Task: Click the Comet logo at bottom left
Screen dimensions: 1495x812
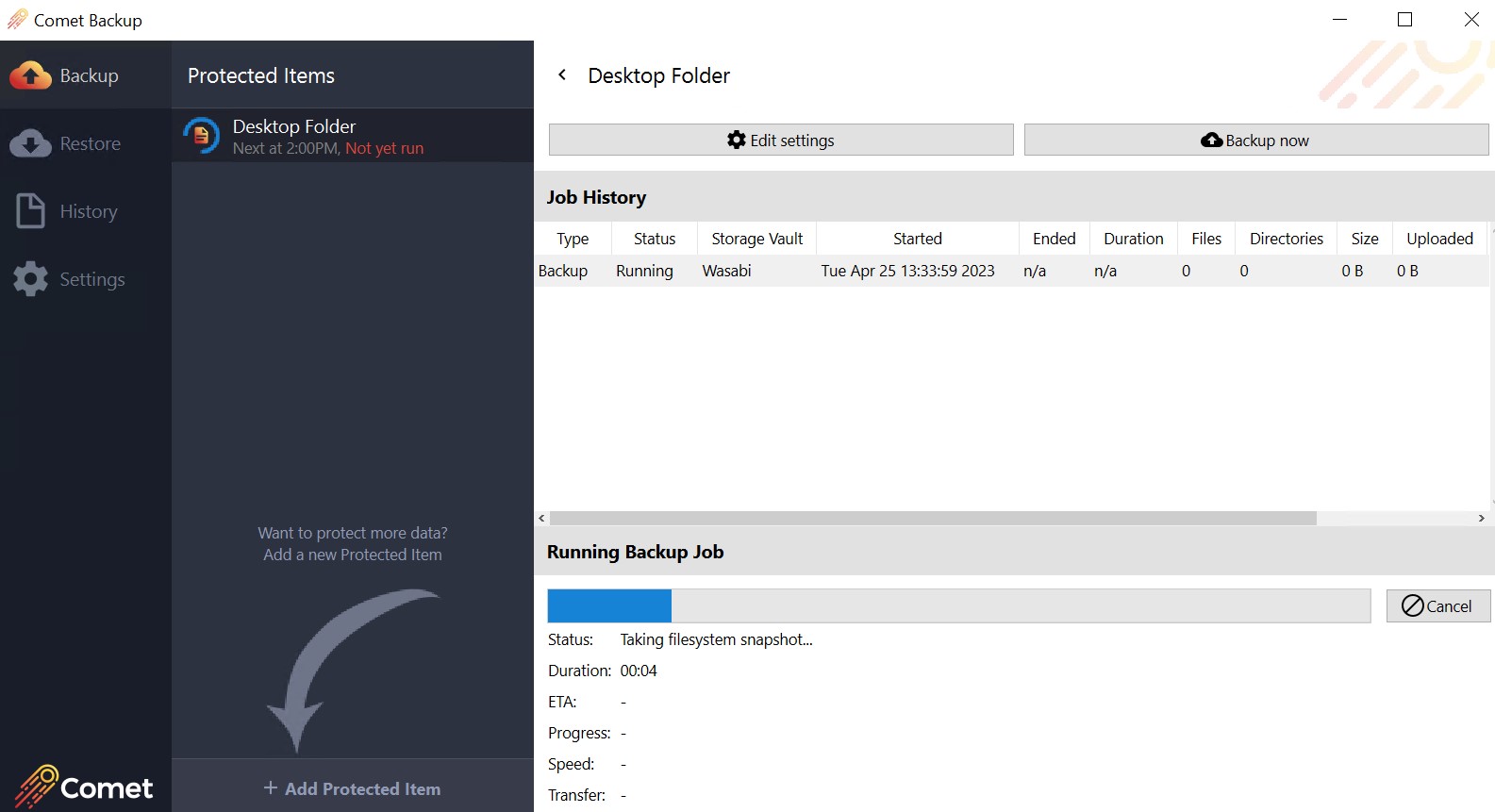Action: pyautogui.click(x=84, y=787)
